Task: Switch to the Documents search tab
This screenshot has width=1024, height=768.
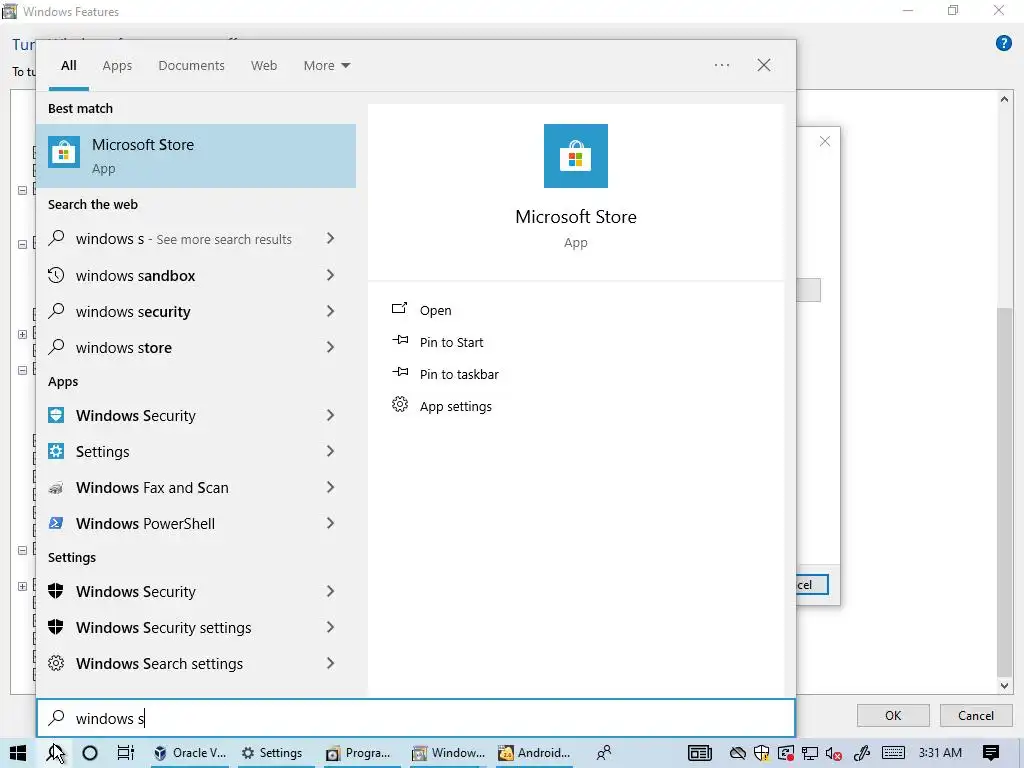Action: click(191, 65)
